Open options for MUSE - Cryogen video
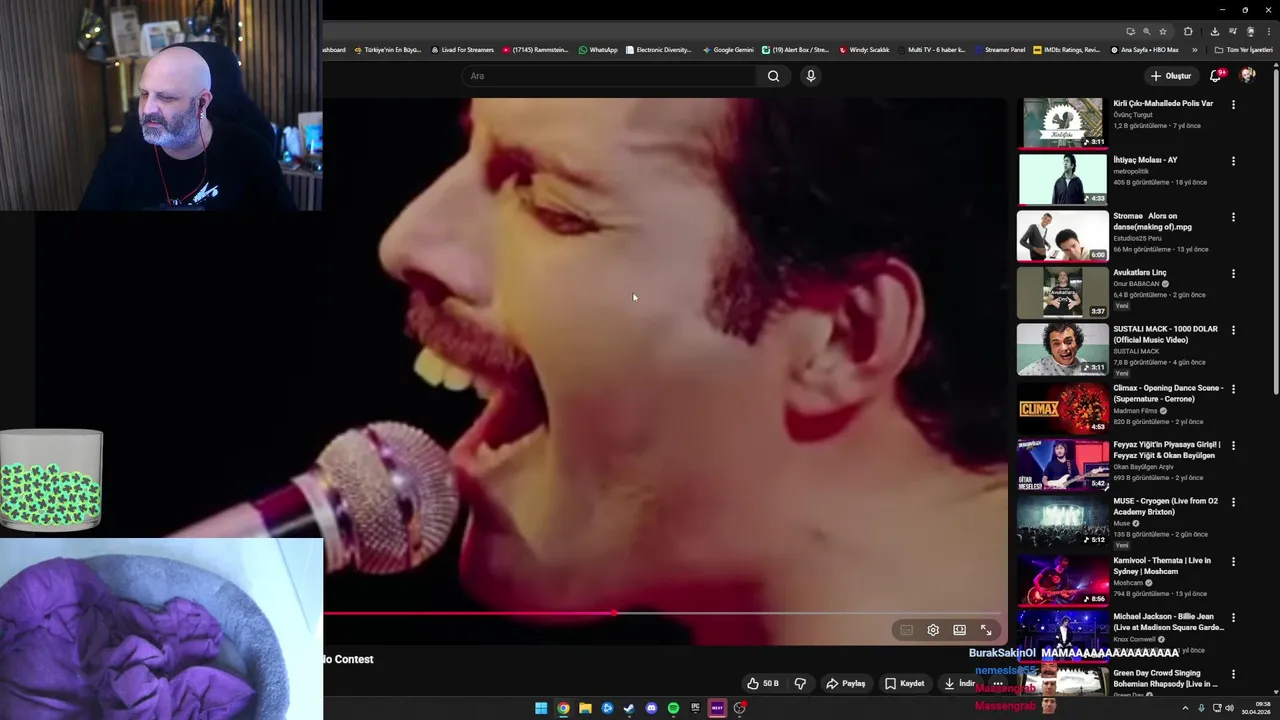This screenshot has width=1280, height=720. pyautogui.click(x=1233, y=502)
